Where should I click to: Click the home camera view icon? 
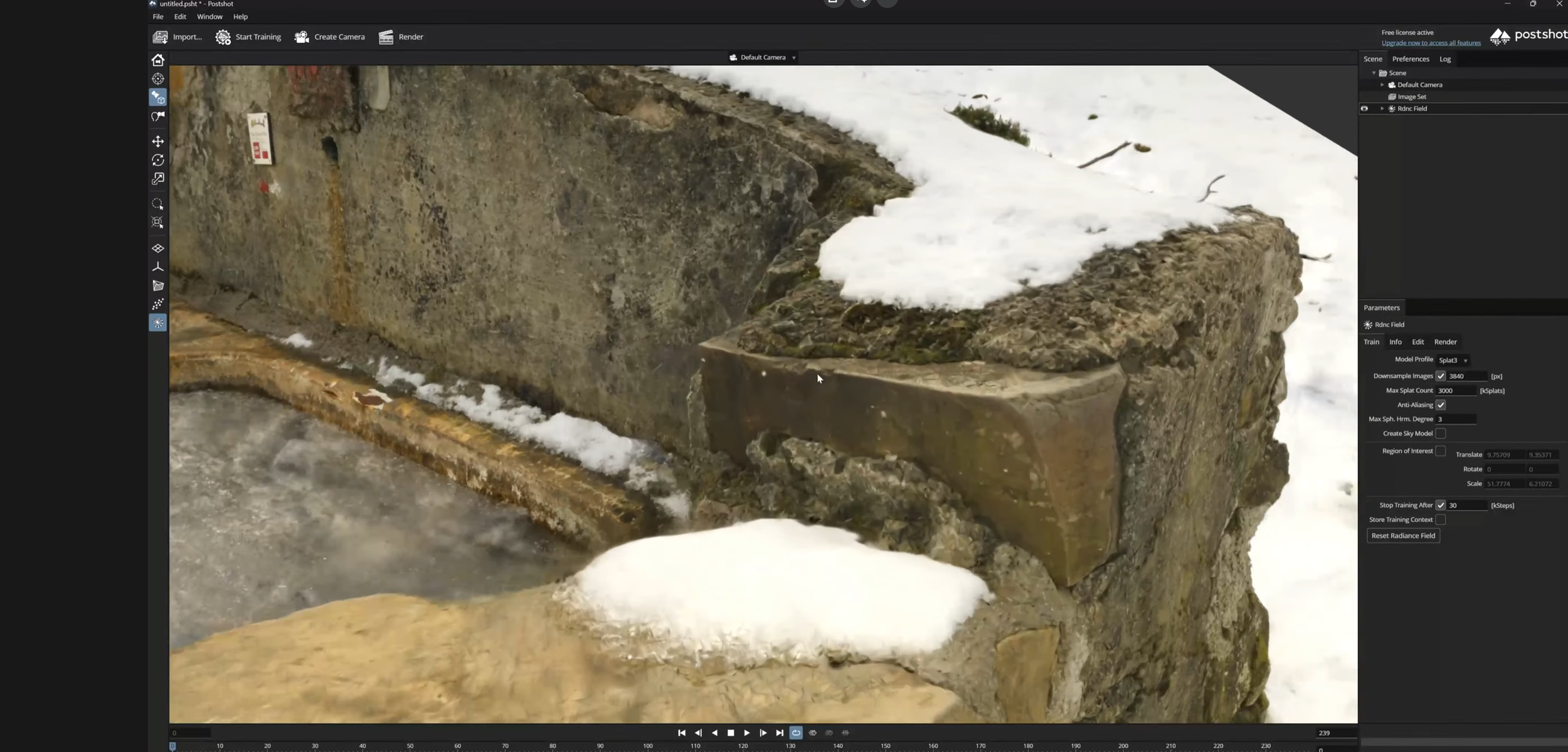157,60
